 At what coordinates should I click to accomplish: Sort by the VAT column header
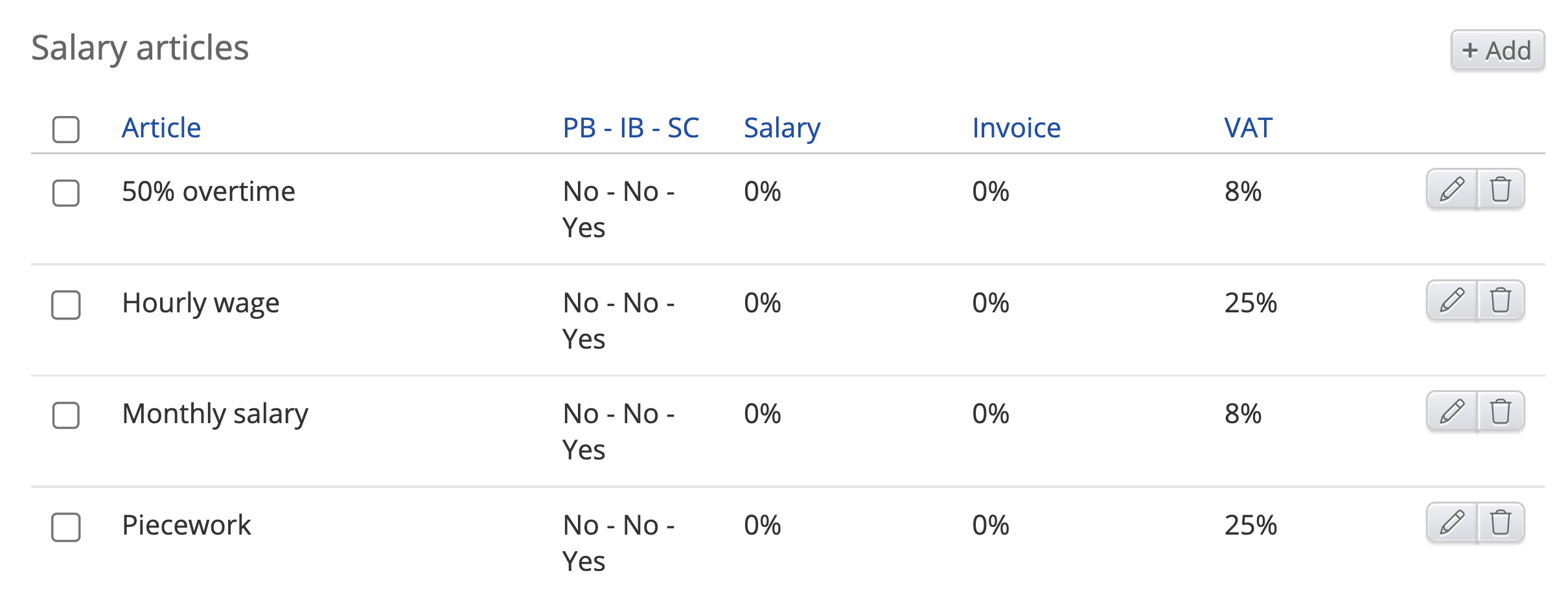(1248, 128)
